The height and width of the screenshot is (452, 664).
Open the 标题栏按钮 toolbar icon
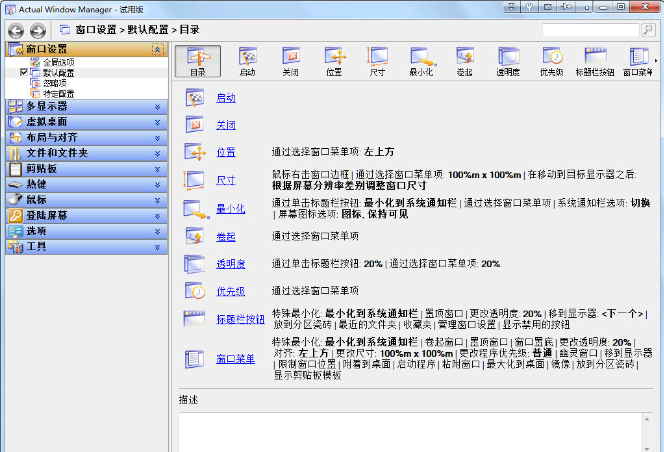[595, 61]
